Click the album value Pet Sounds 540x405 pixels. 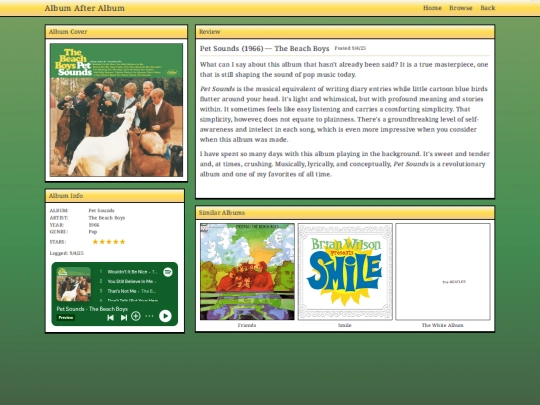coord(102,210)
